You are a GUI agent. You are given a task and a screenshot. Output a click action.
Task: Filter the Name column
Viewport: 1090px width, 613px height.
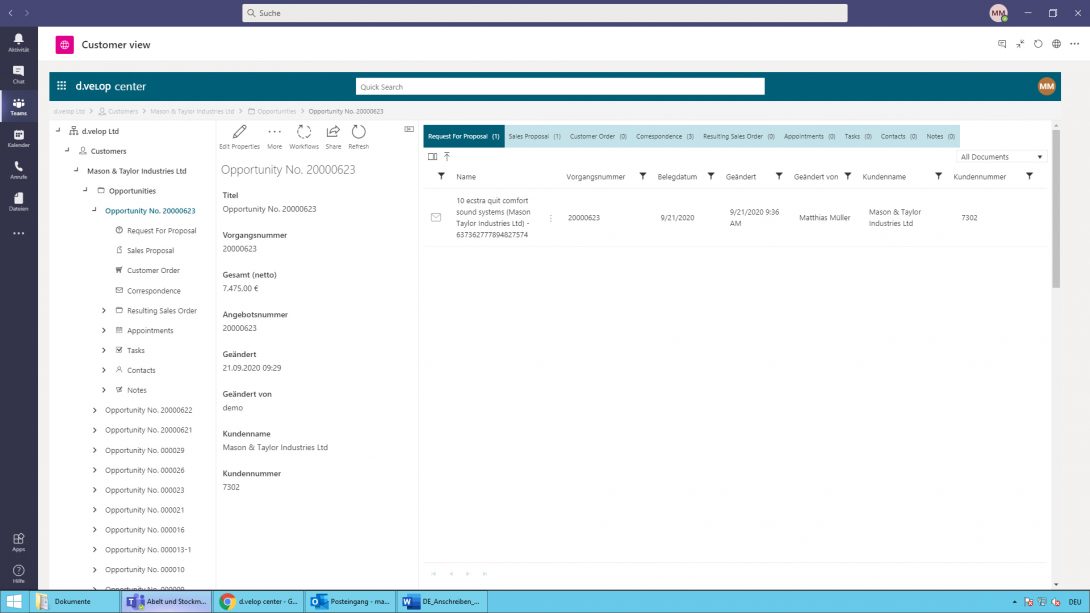pos(441,177)
